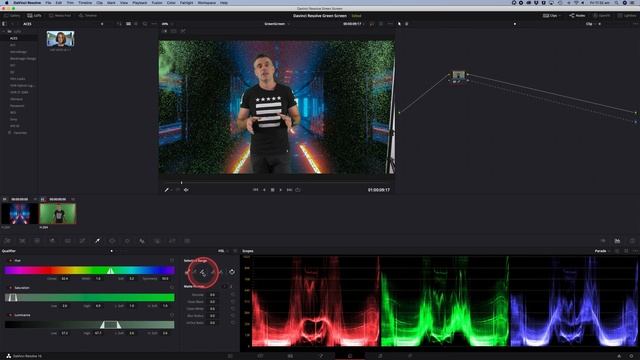Open the Color Match palette
Image resolution: width=640 pixels, height=360 pixels.
(x=22, y=241)
